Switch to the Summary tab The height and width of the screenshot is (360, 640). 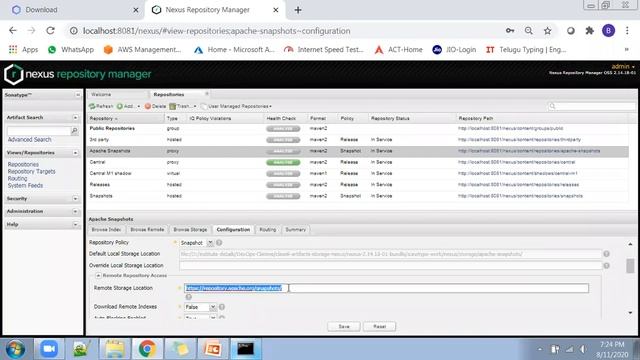click(x=296, y=230)
